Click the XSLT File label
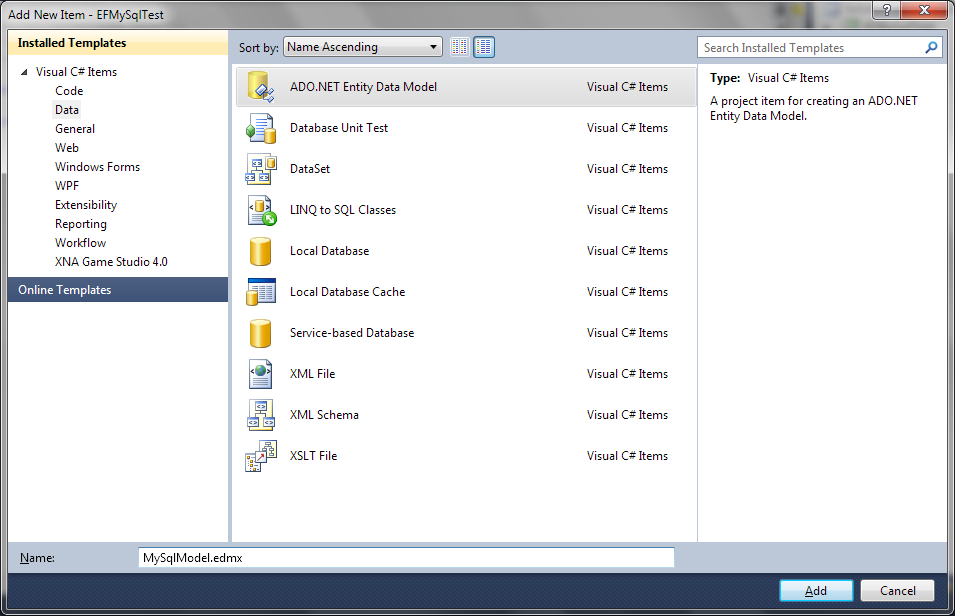 click(x=313, y=456)
